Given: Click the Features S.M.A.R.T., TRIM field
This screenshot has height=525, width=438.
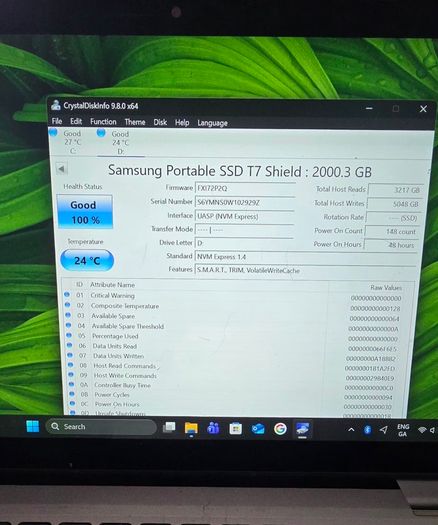Looking at the screenshot, I should click(x=305, y=270).
